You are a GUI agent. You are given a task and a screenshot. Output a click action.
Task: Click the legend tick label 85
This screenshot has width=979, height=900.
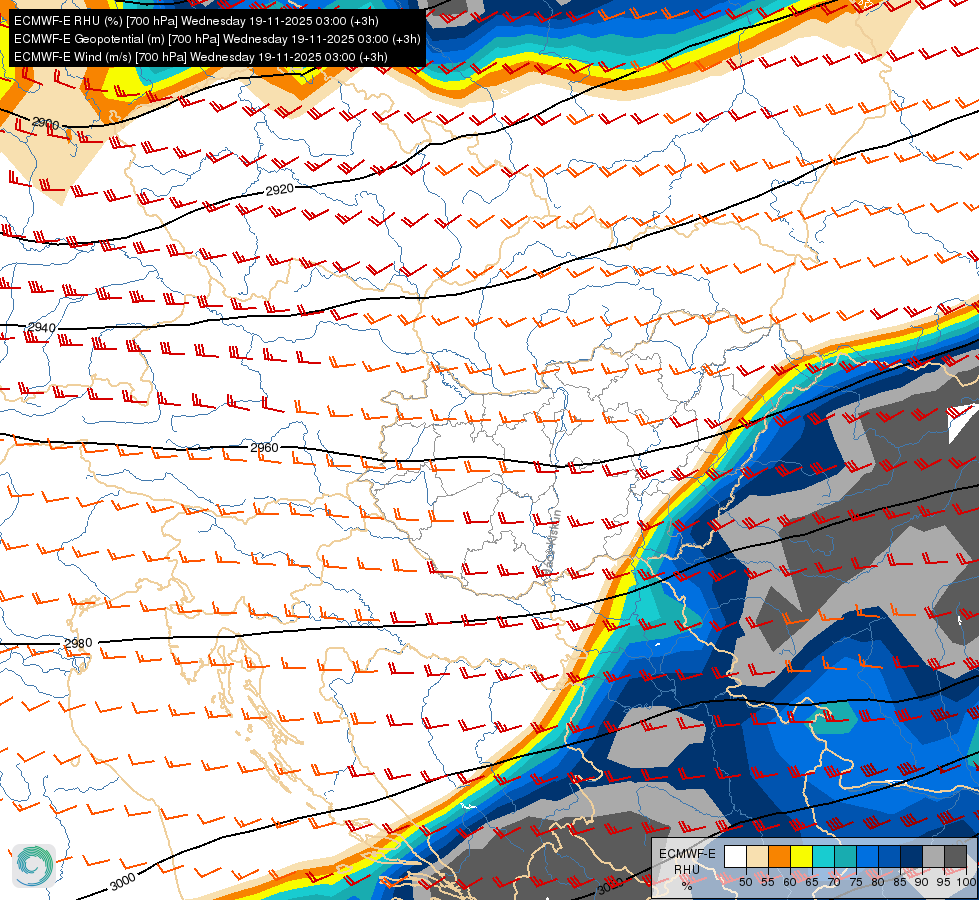click(900, 882)
